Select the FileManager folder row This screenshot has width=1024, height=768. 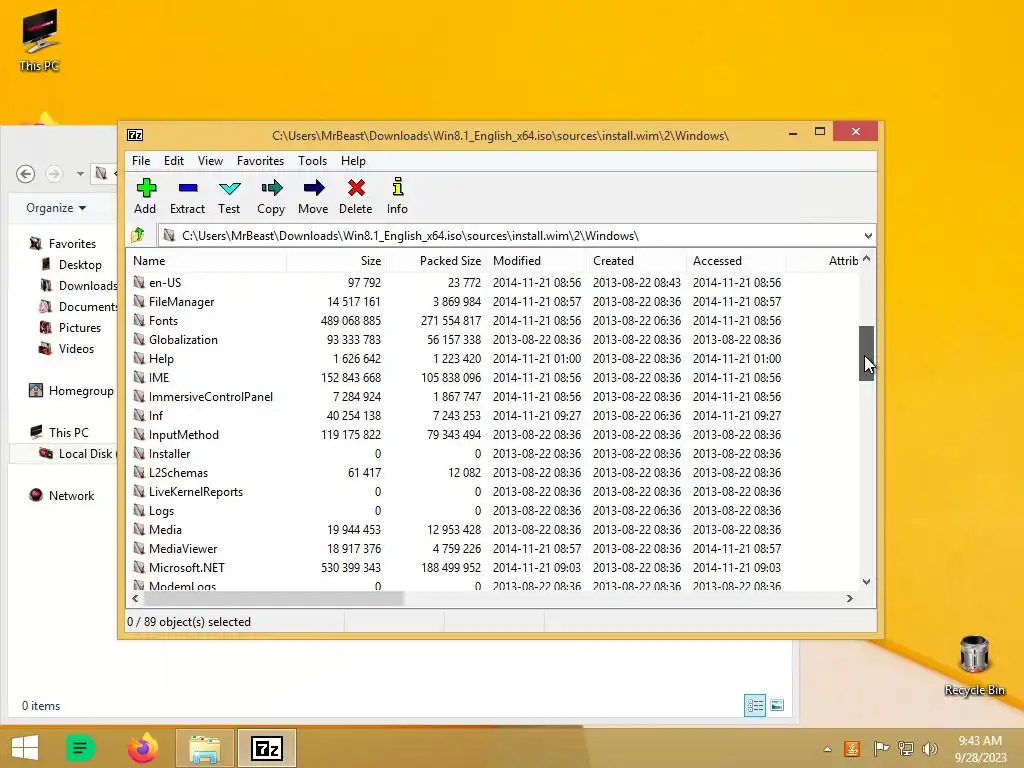pyautogui.click(x=493, y=301)
